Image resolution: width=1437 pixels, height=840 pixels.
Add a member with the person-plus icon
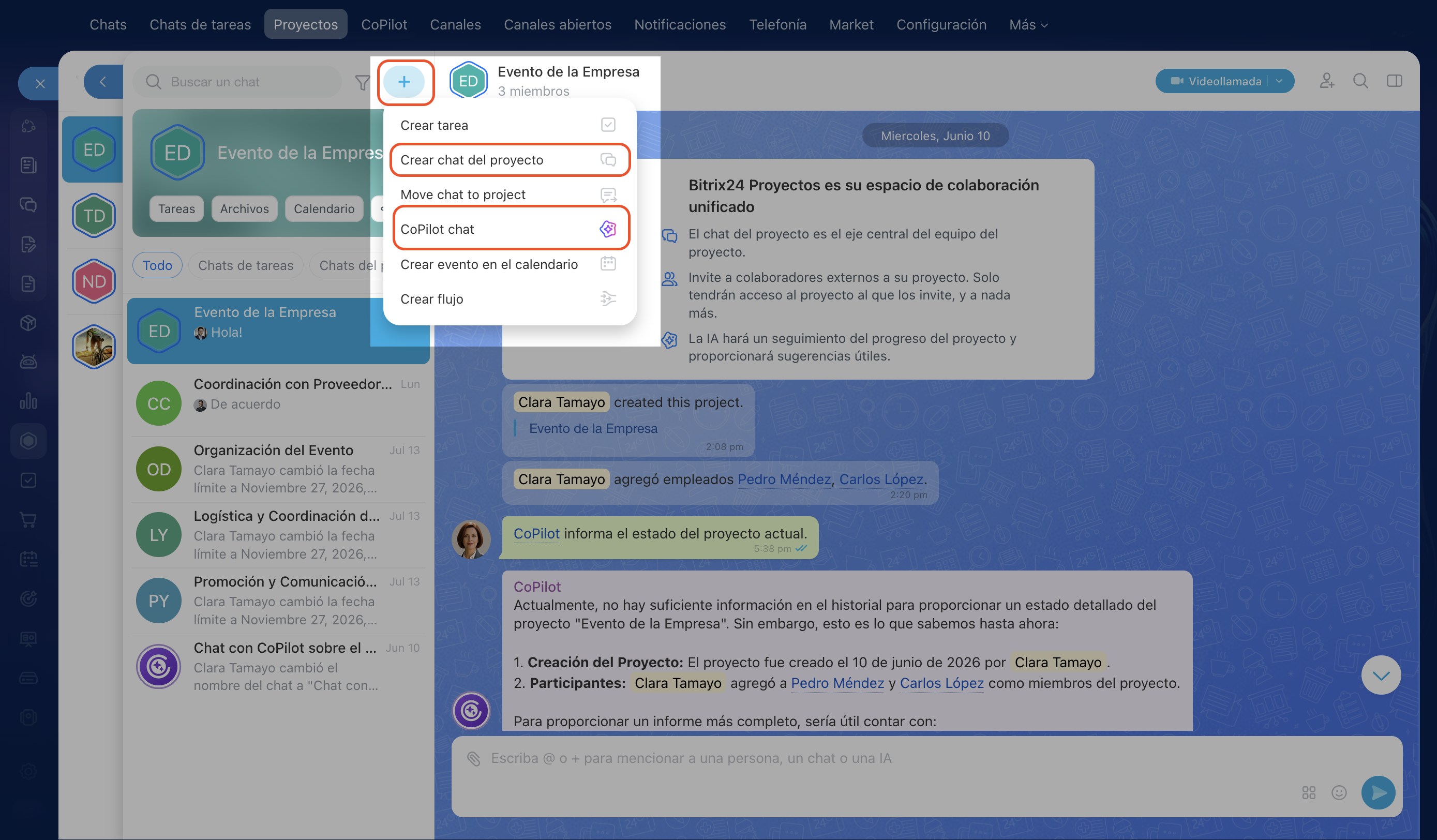click(1326, 81)
